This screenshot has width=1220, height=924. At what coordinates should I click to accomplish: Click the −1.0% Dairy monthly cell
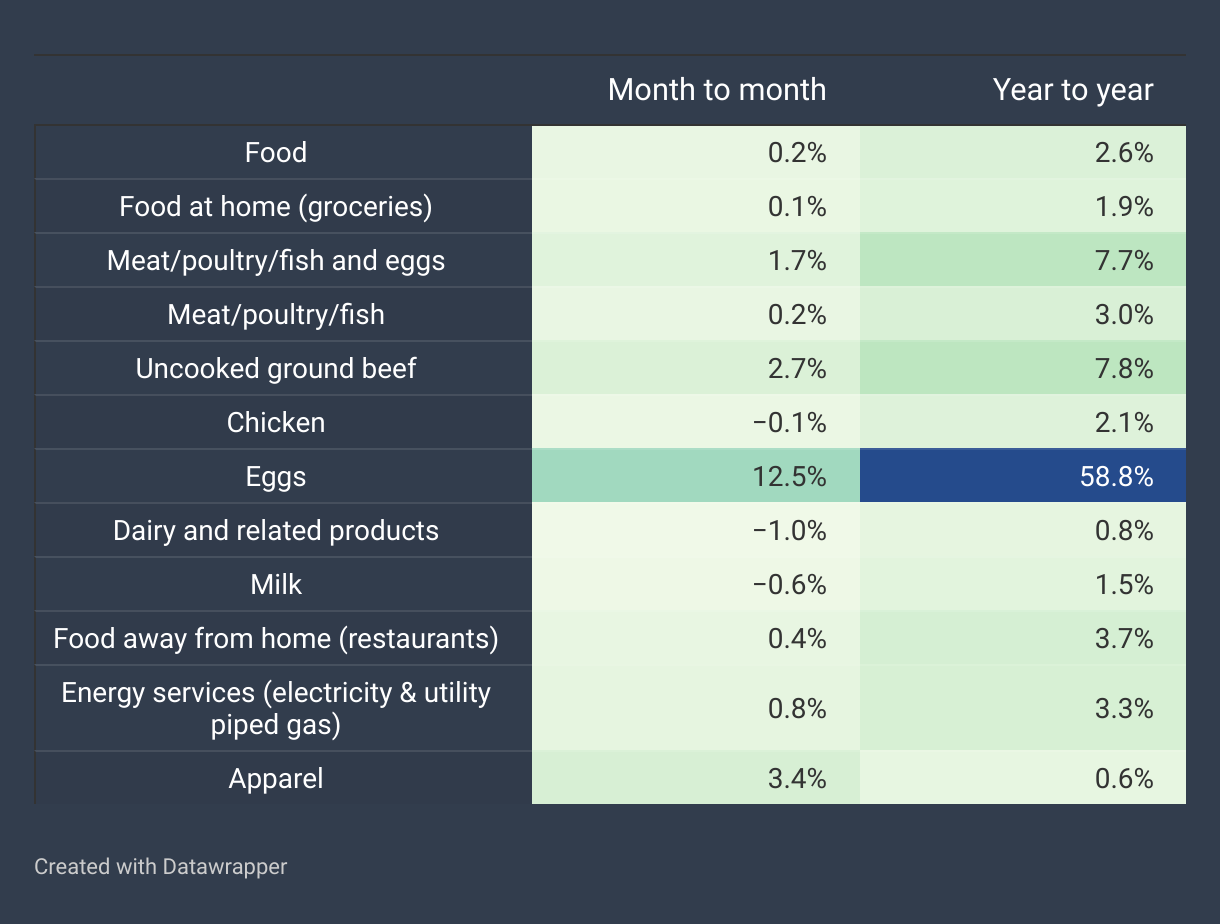pos(696,531)
